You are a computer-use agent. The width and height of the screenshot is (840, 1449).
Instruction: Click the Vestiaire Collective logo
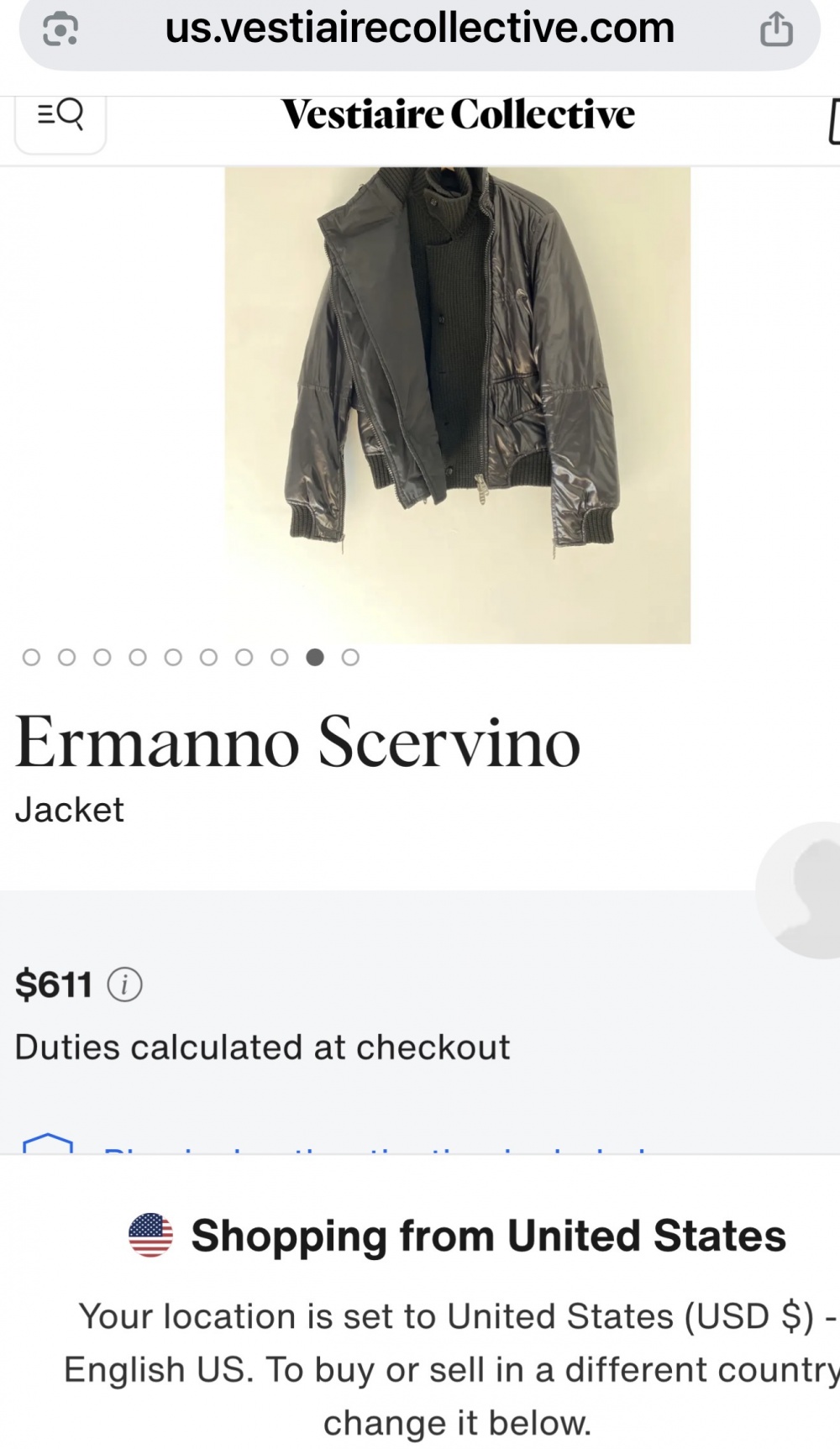tap(458, 115)
